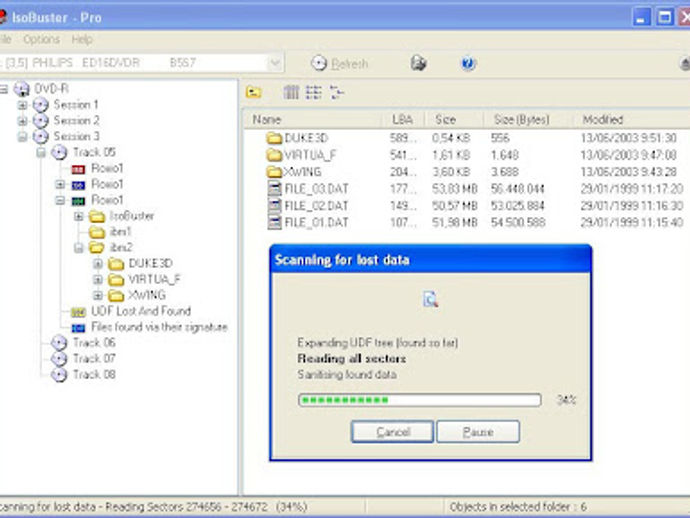Switch to the list view icon
The height and width of the screenshot is (518, 690).
313,92
